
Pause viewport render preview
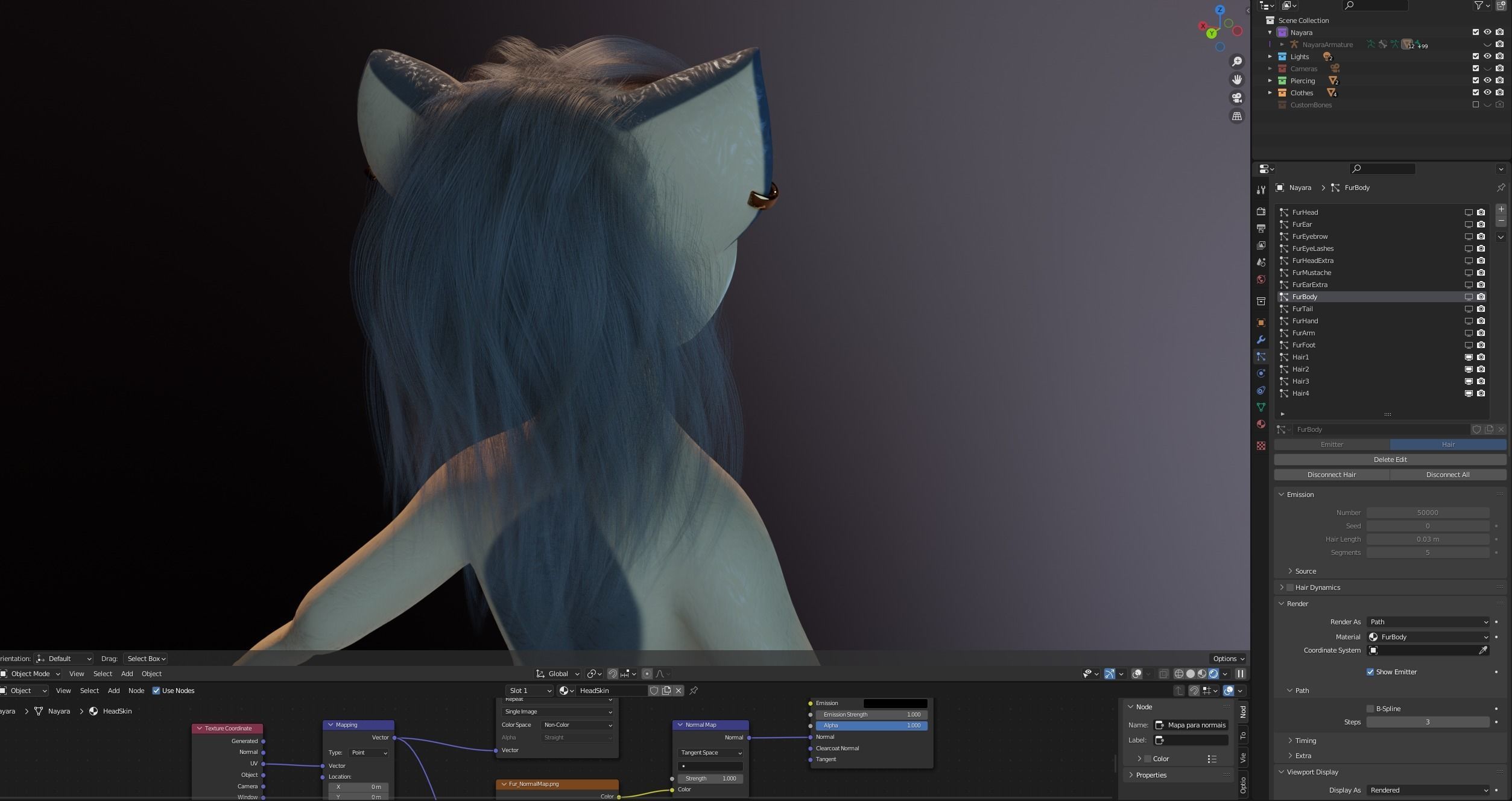click(1241, 674)
